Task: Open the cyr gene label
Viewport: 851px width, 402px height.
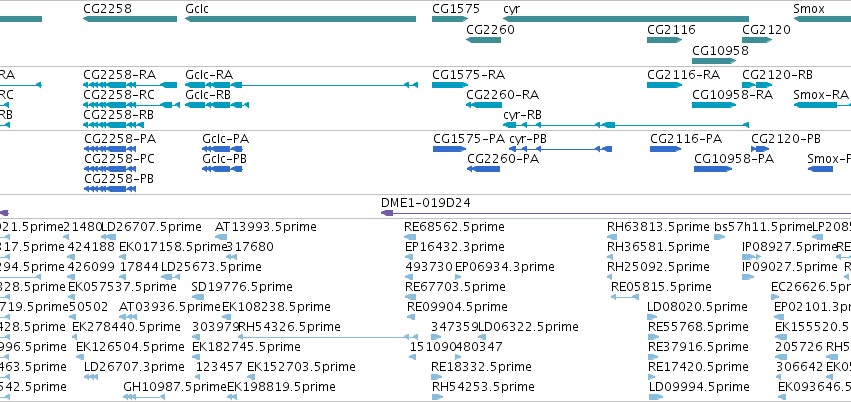Action: coord(512,9)
